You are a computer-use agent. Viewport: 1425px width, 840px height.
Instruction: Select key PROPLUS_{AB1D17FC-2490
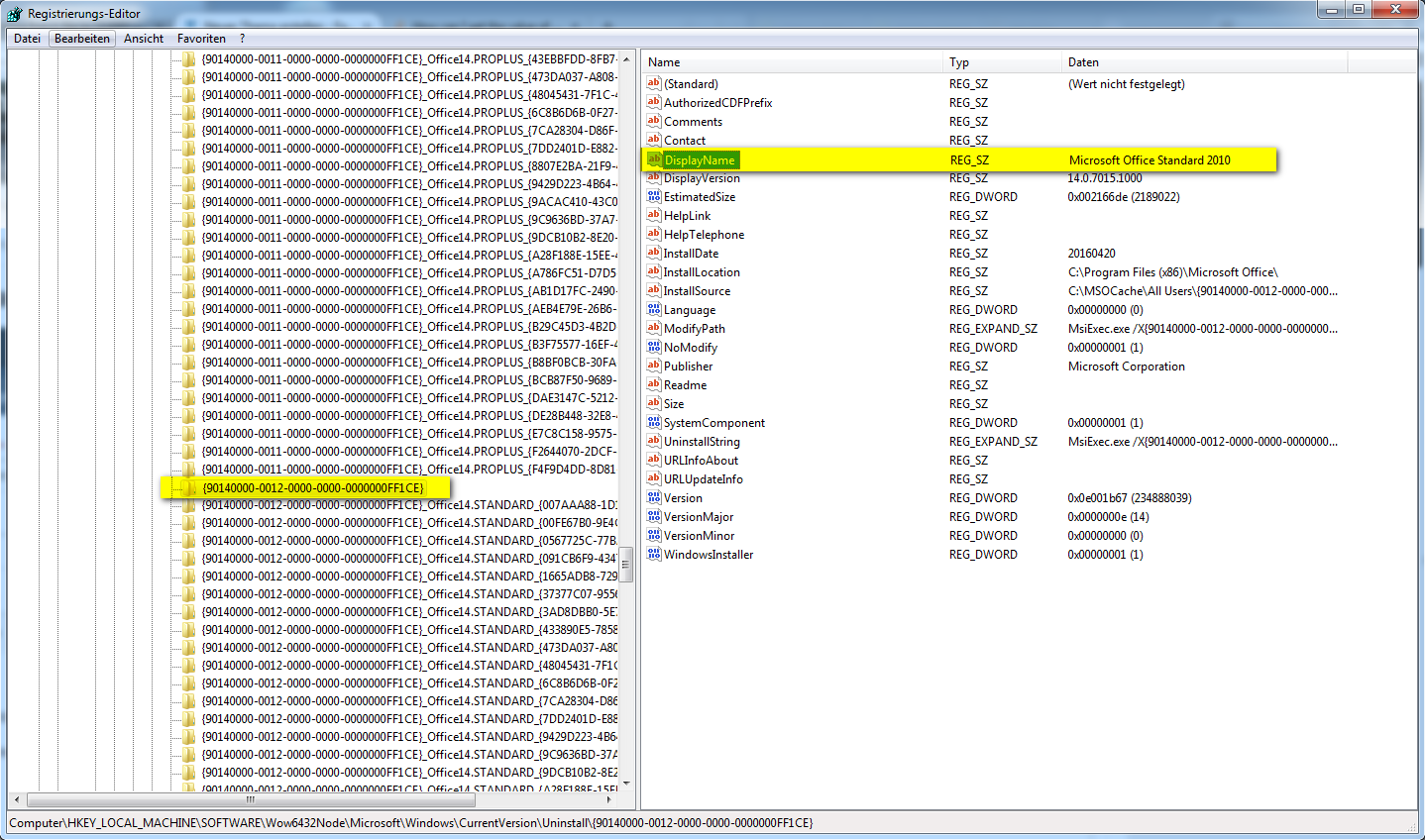[x=409, y=290]
